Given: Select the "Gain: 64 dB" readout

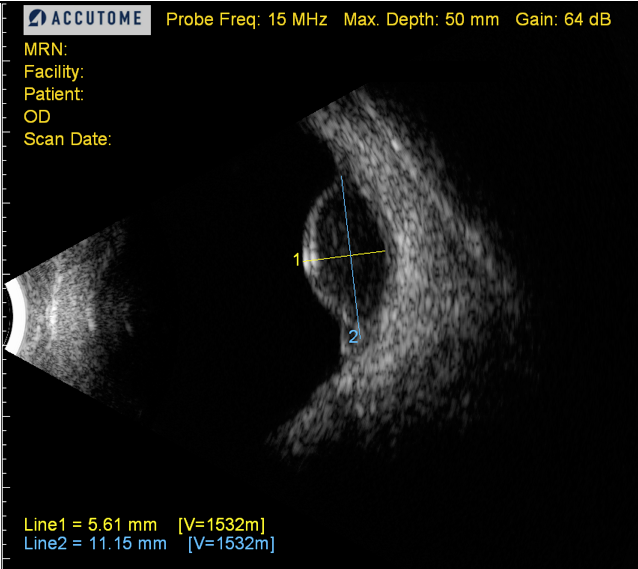Looking at the screenshot, I should (x=563, y=20).
